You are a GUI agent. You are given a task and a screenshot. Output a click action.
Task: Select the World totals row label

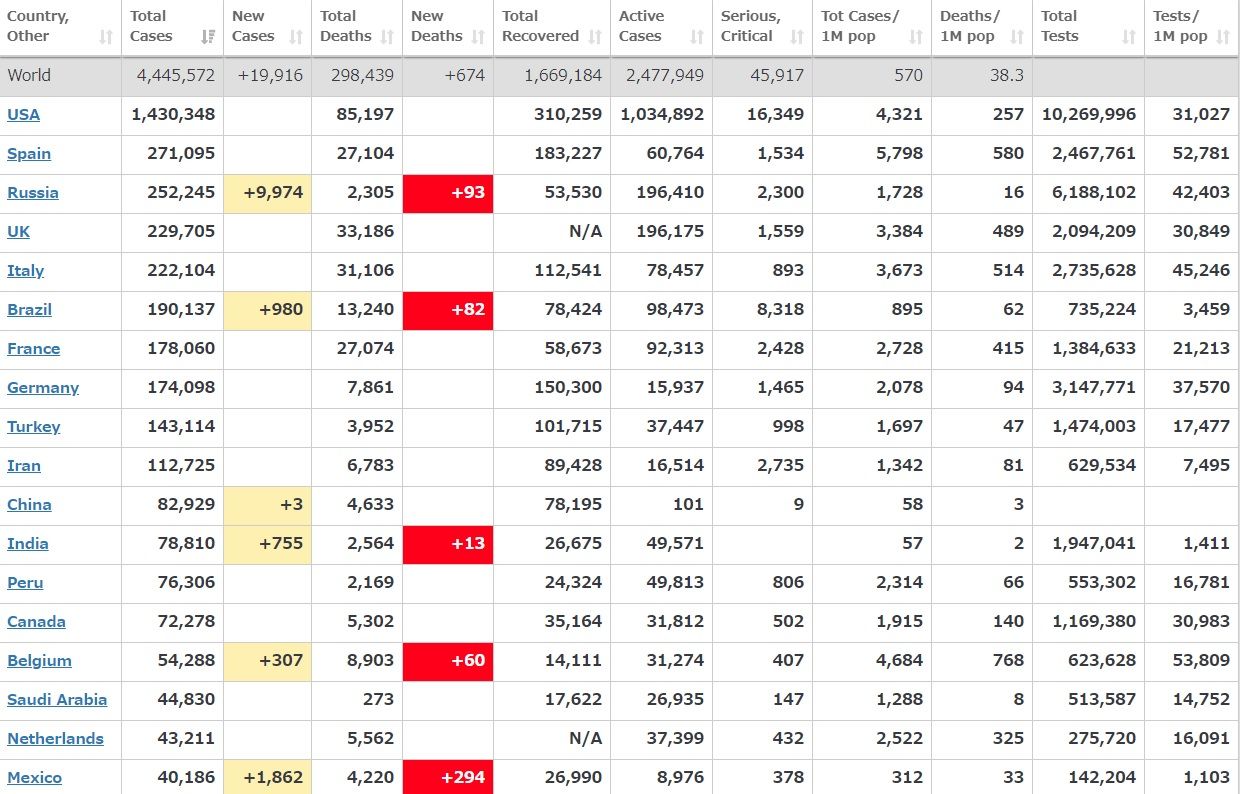[x=29, y=76]
